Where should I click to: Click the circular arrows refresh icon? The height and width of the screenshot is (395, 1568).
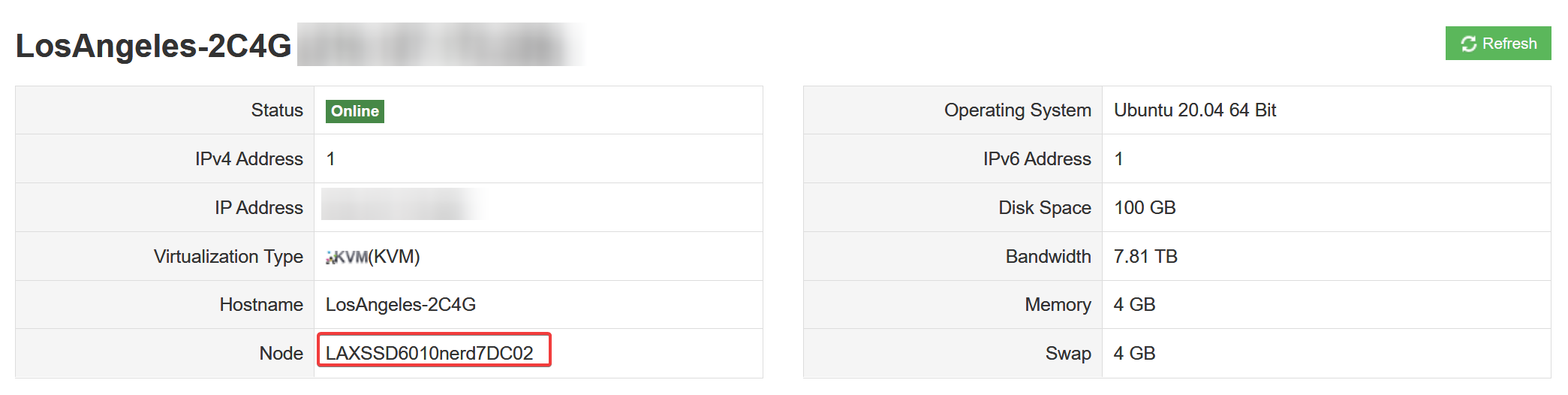(x=1468, y=44)
